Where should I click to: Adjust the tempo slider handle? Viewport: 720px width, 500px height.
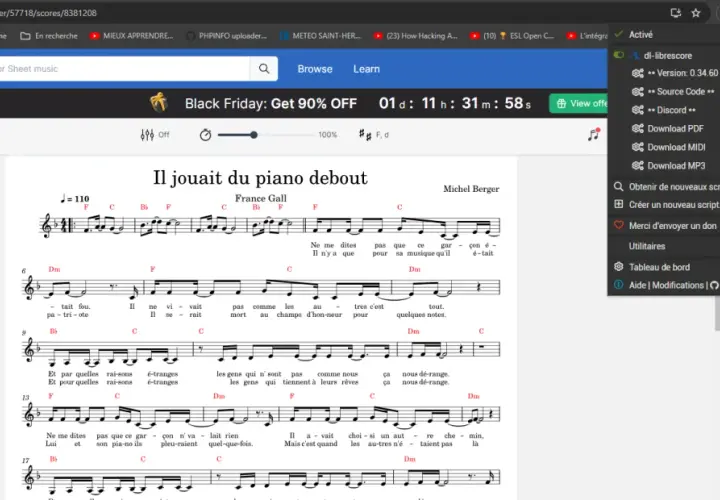(x=253, y=135)
